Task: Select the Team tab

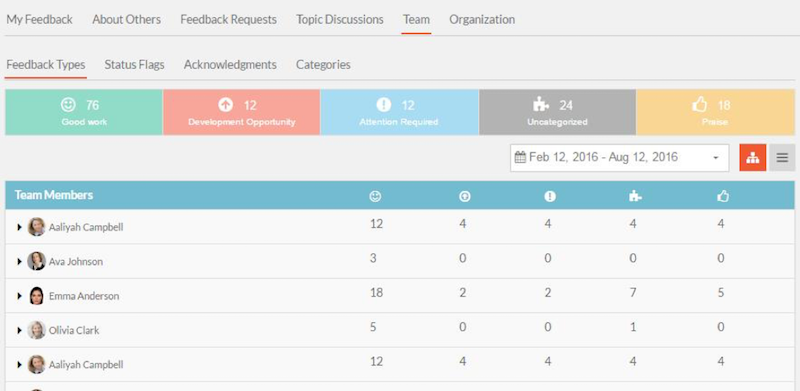Action: (x=416, y=19)
